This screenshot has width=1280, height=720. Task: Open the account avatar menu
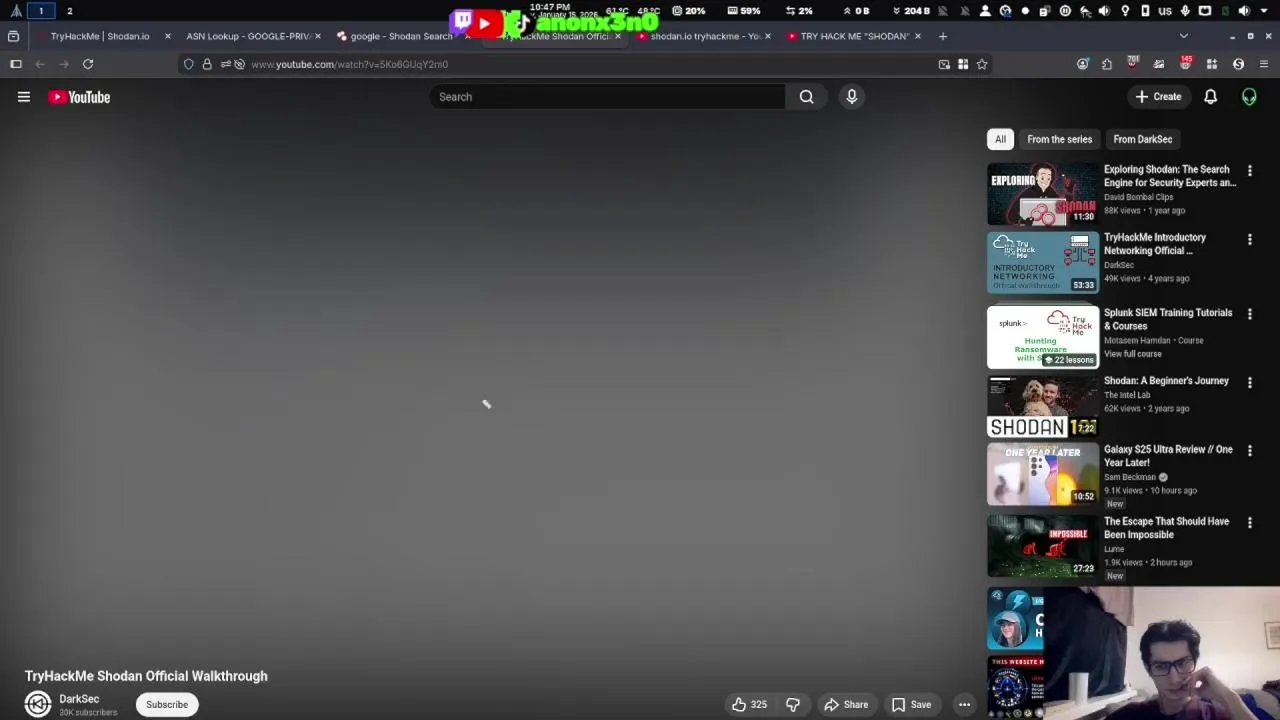pos(1249,97)
